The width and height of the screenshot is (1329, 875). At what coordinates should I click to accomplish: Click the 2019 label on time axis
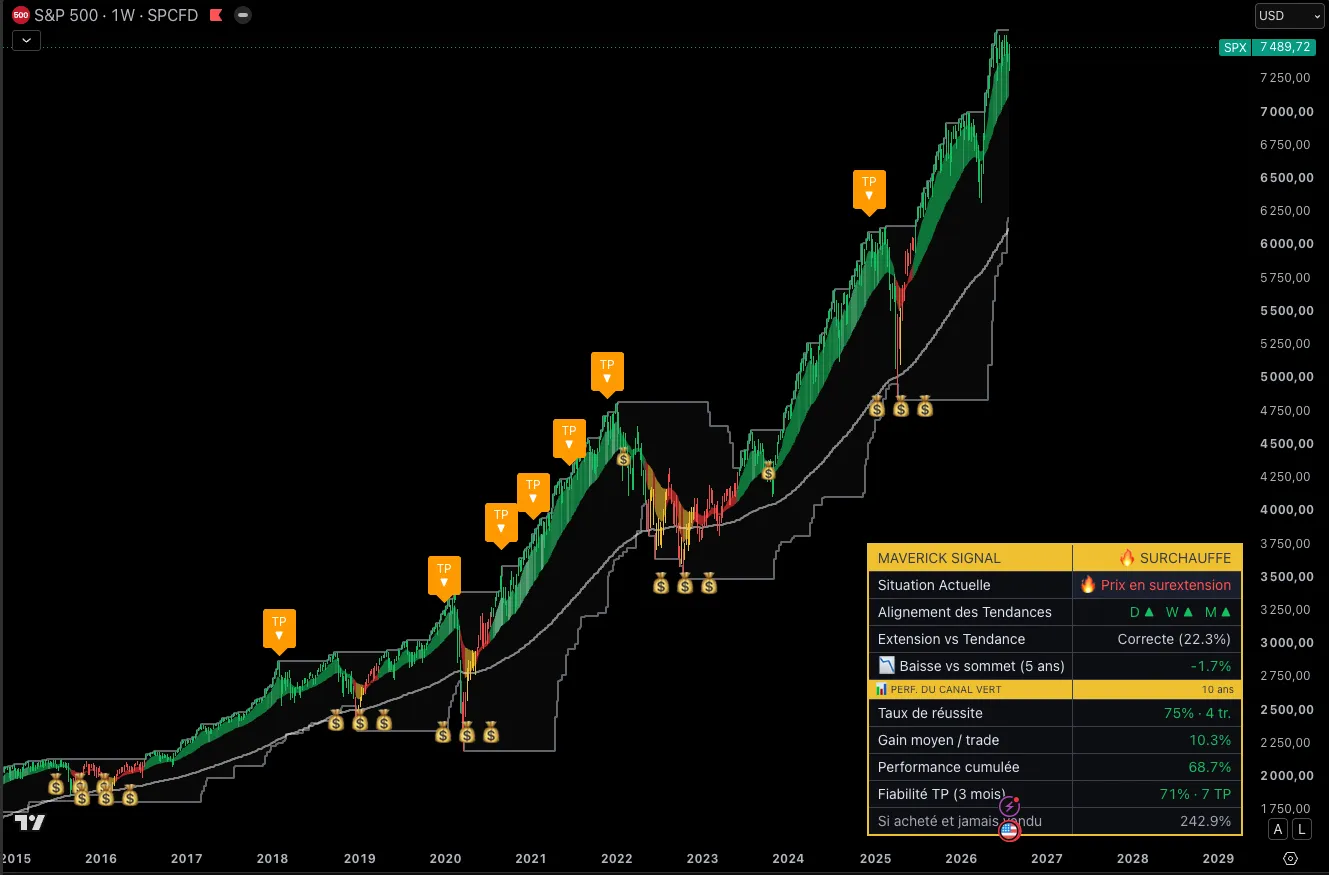tap(359, 859)
